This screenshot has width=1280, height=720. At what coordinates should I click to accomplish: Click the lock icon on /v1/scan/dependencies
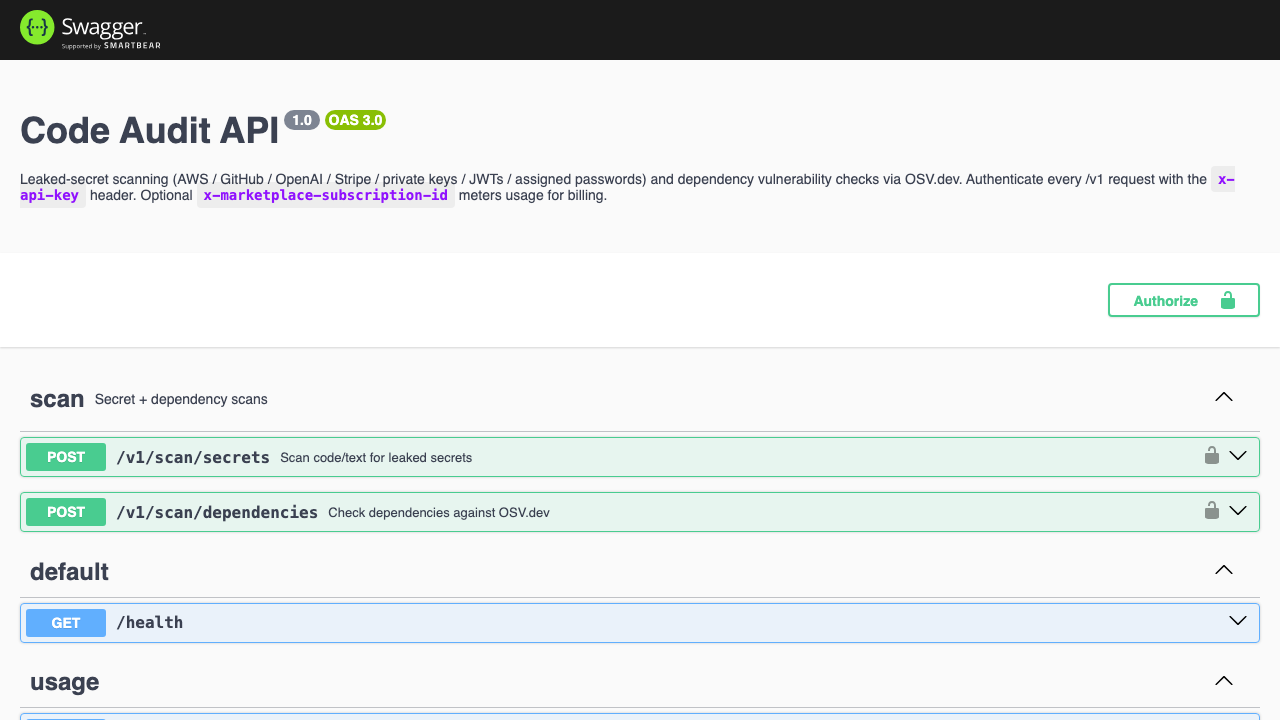tap(1211, 511)
